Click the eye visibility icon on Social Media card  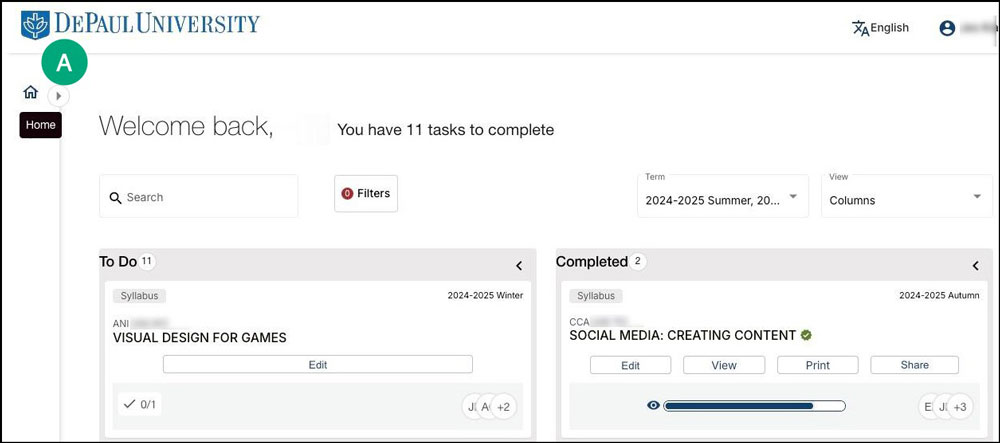pyautogui.click(x=653, y=405)
